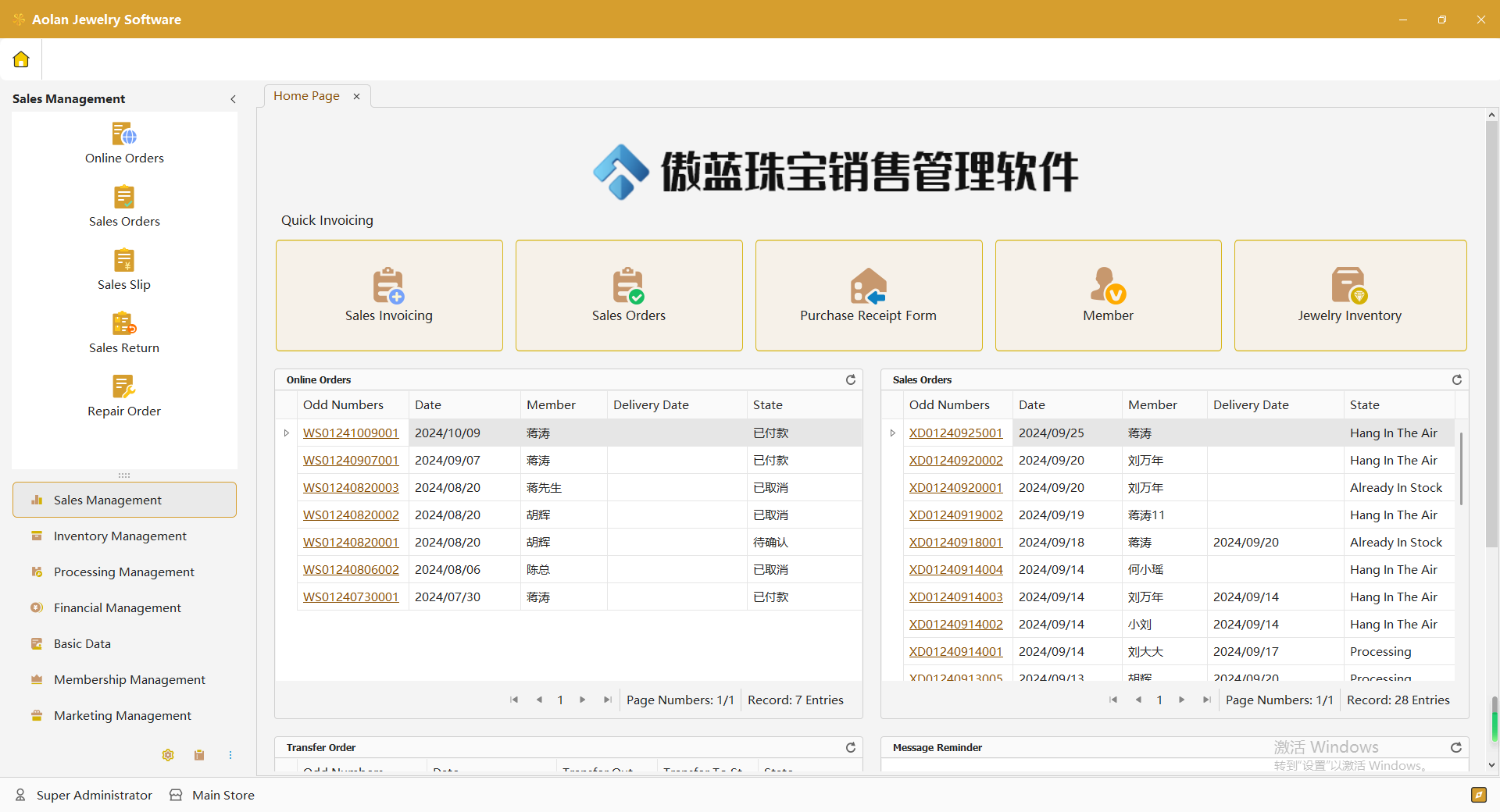1500x812 pixels.
Task: Open Online Orders from the sidebar
Action: point(124,144)
